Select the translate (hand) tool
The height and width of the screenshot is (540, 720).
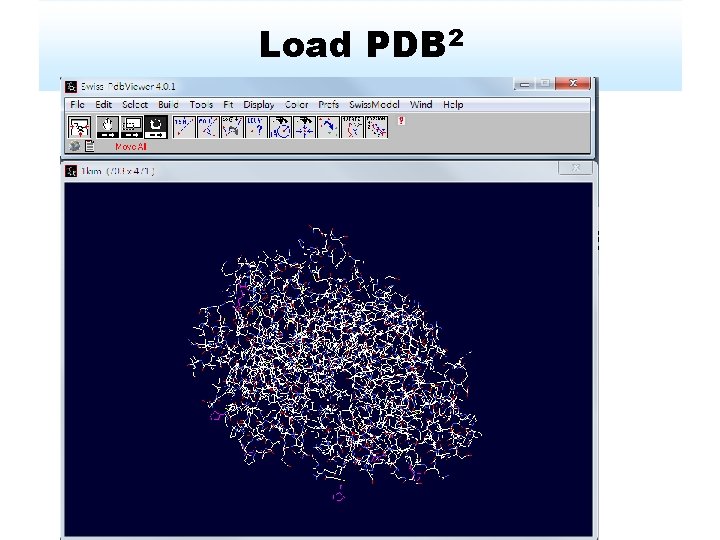[x=107, y=127]
